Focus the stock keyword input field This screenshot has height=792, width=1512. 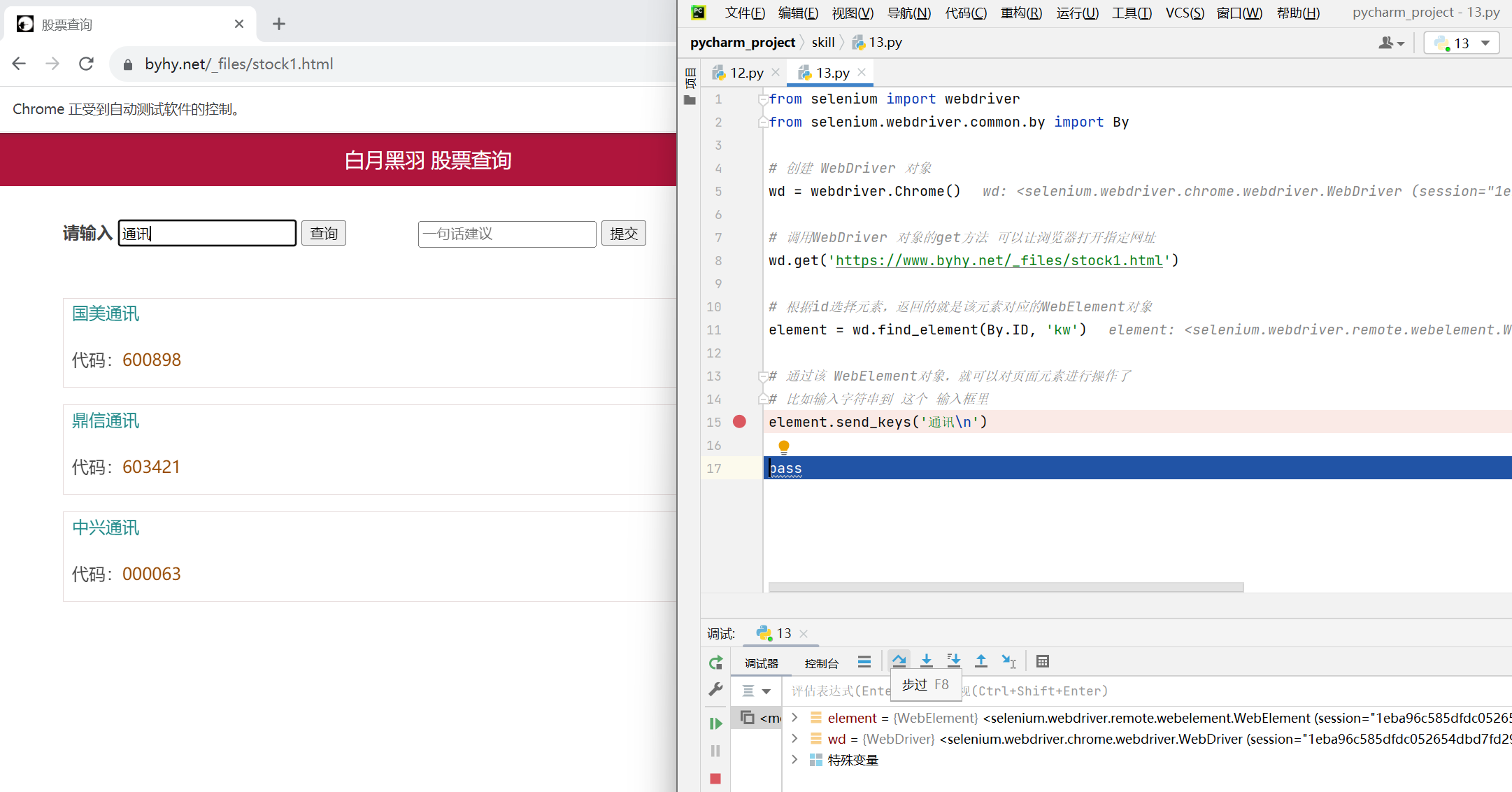[x=207, y=233]
